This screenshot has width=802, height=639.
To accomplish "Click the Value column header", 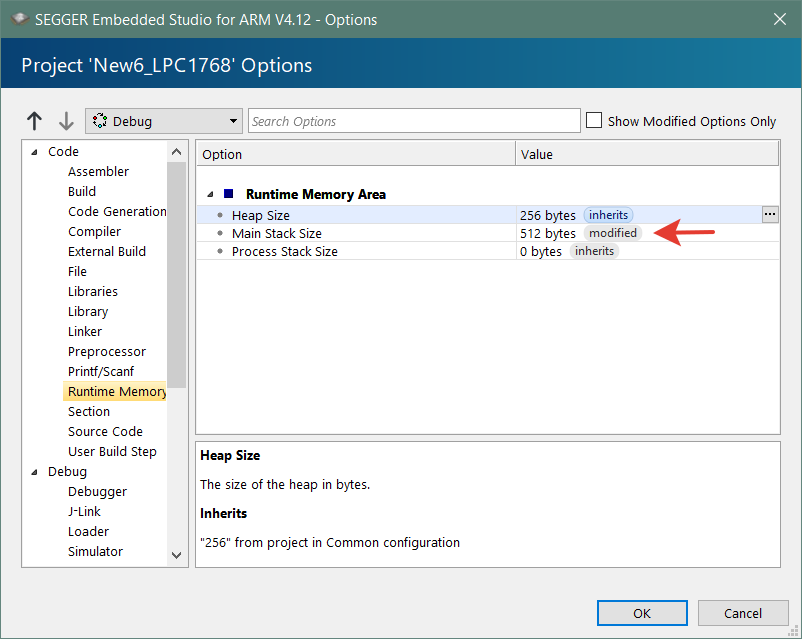I will 647,154.
